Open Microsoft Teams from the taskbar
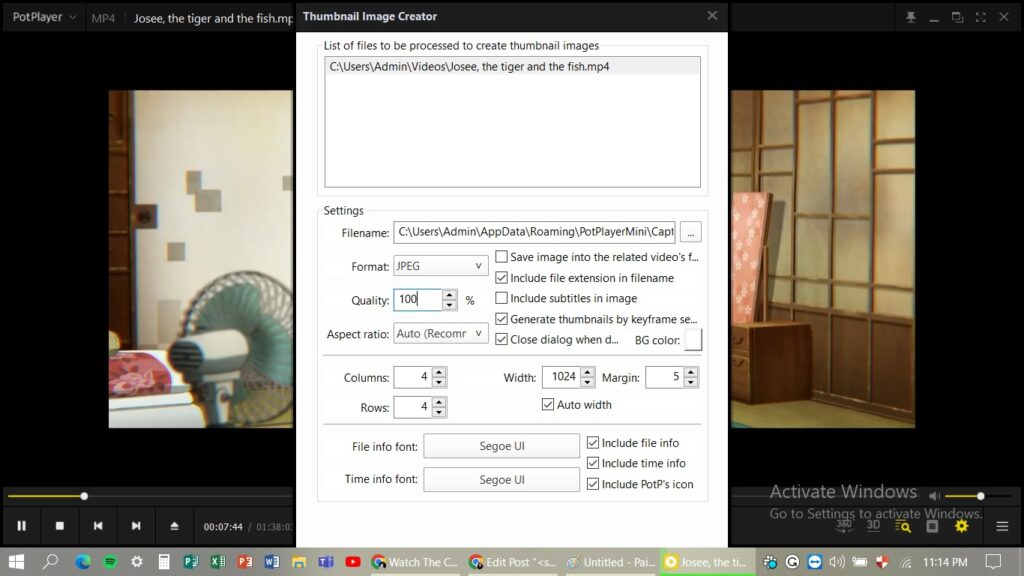1024x576 pixels. coord(326,562)
